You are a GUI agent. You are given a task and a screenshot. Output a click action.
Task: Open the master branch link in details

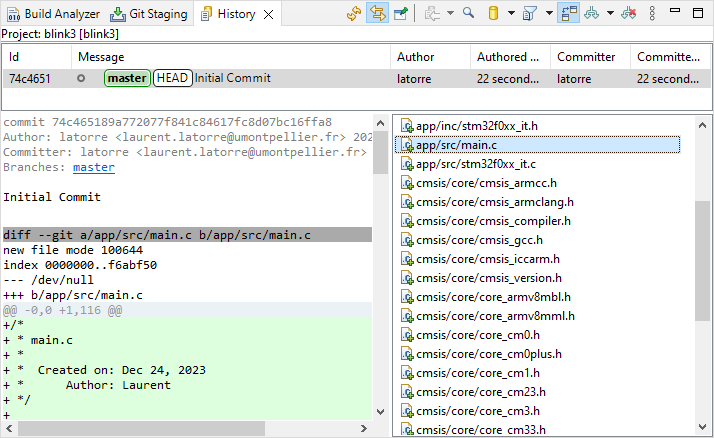[94, 167]
